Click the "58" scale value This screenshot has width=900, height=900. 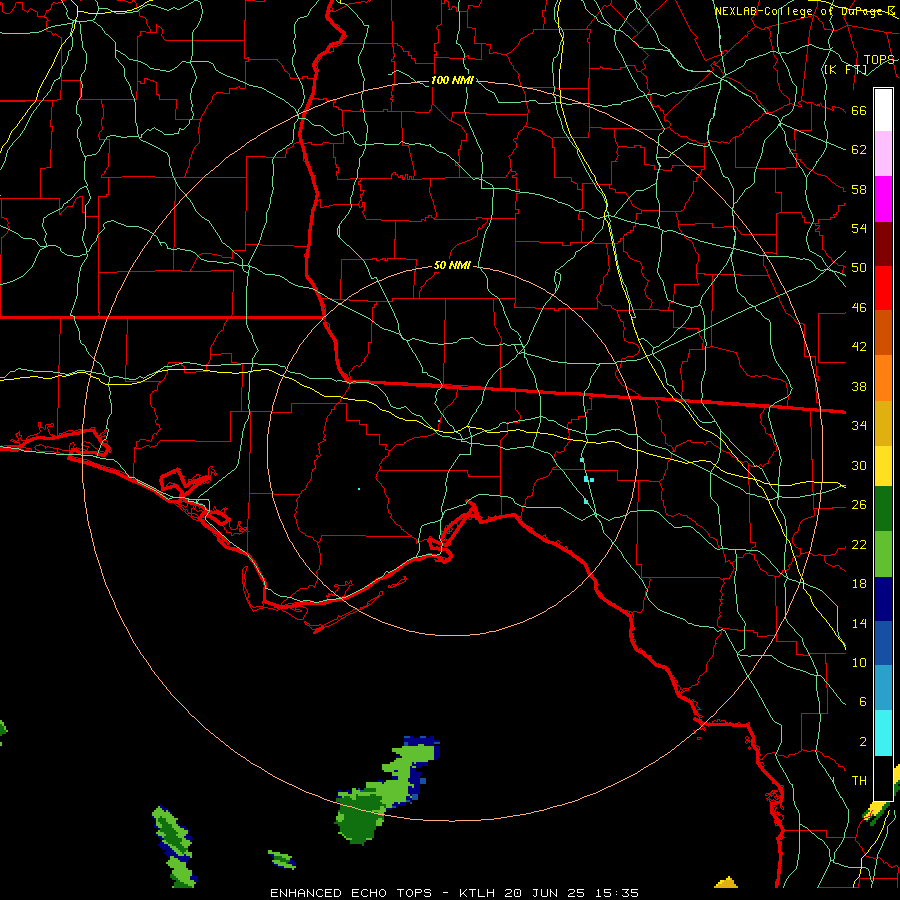pyautogui.click(x=859, y=189)
